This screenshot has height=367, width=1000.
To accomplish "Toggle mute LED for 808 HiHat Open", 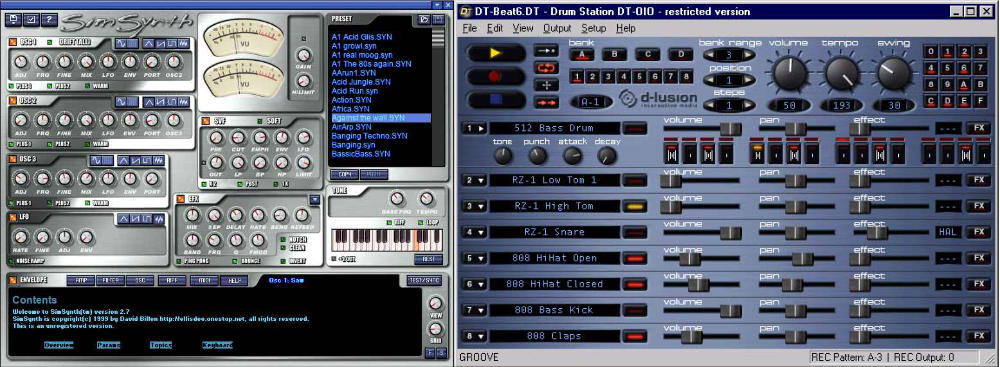I will coord(635,258).
